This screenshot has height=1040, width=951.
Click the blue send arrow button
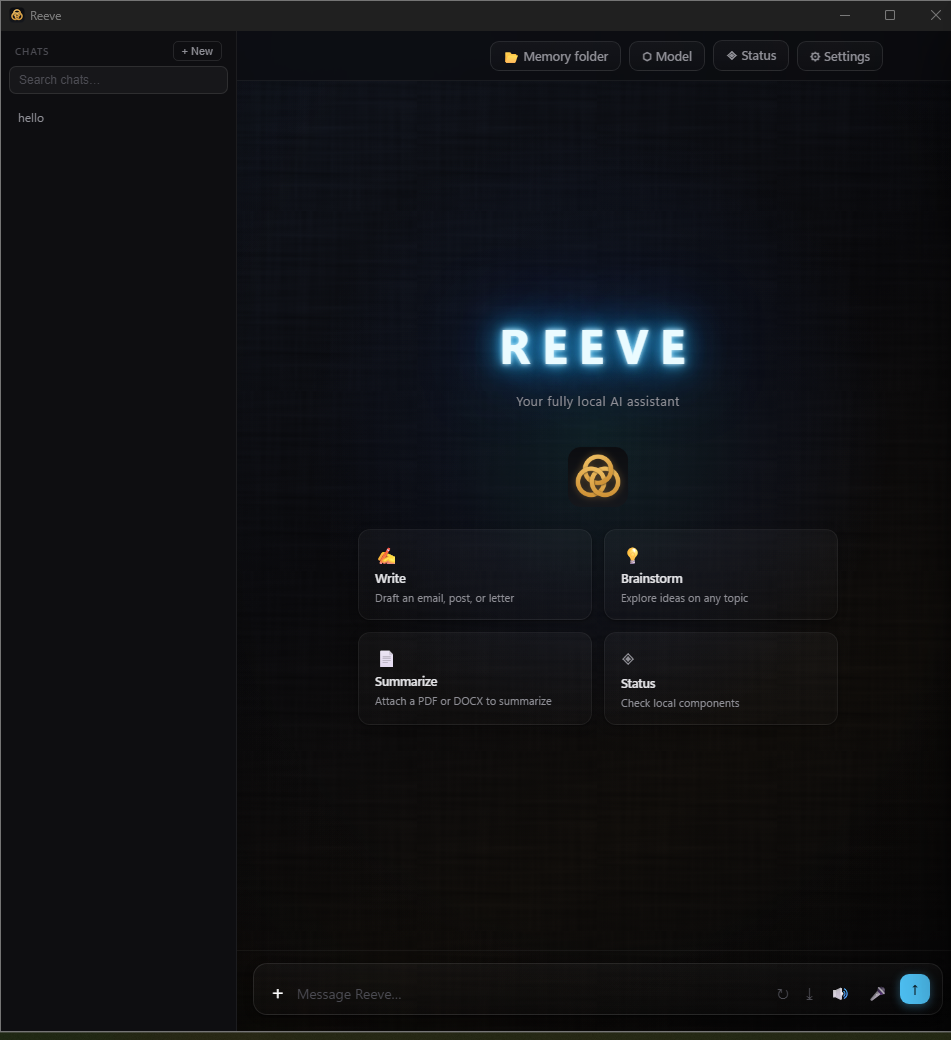coord(915,989)
